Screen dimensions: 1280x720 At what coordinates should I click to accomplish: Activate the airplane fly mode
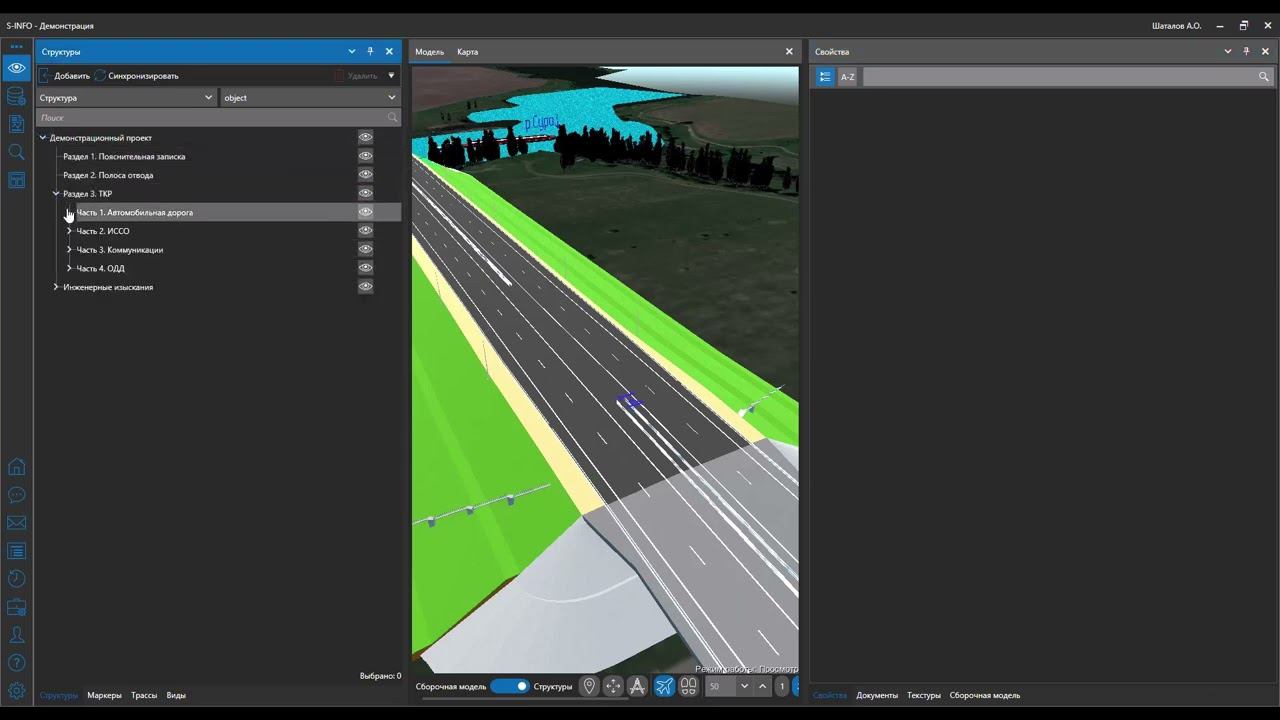pyautogui.click(x=664, y=686)
